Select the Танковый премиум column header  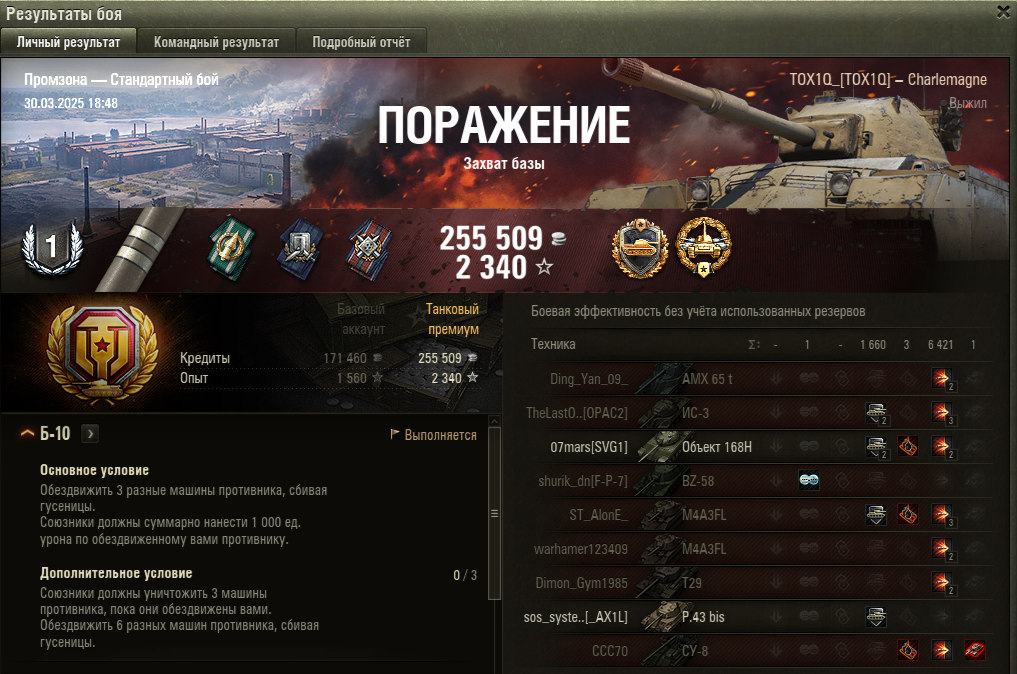(452, 319)
